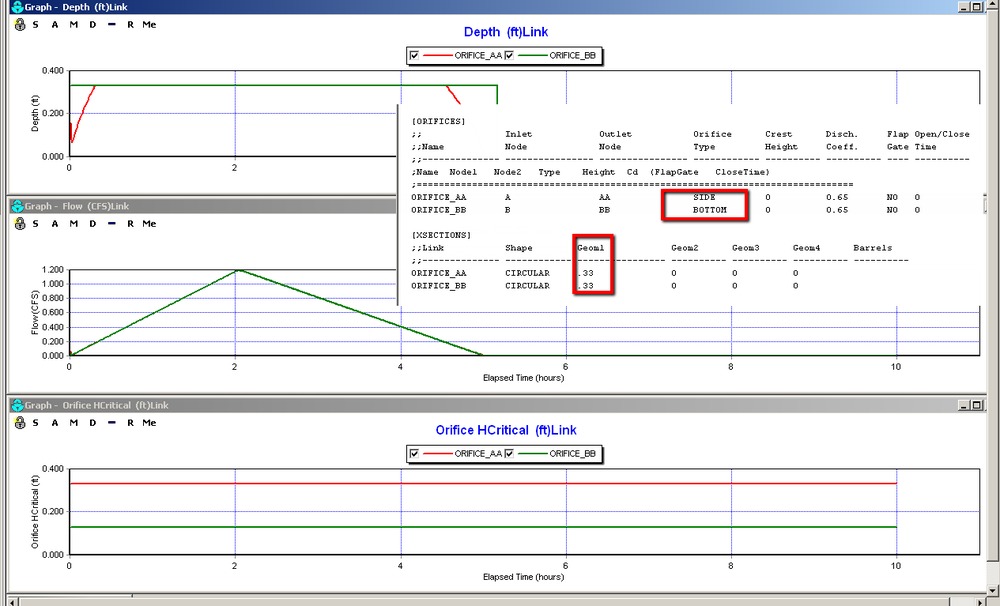This screenshot has height=606, width=1000.
Task: Click the Me icon in the Flow graph toolbar
Action: [148, 223]
